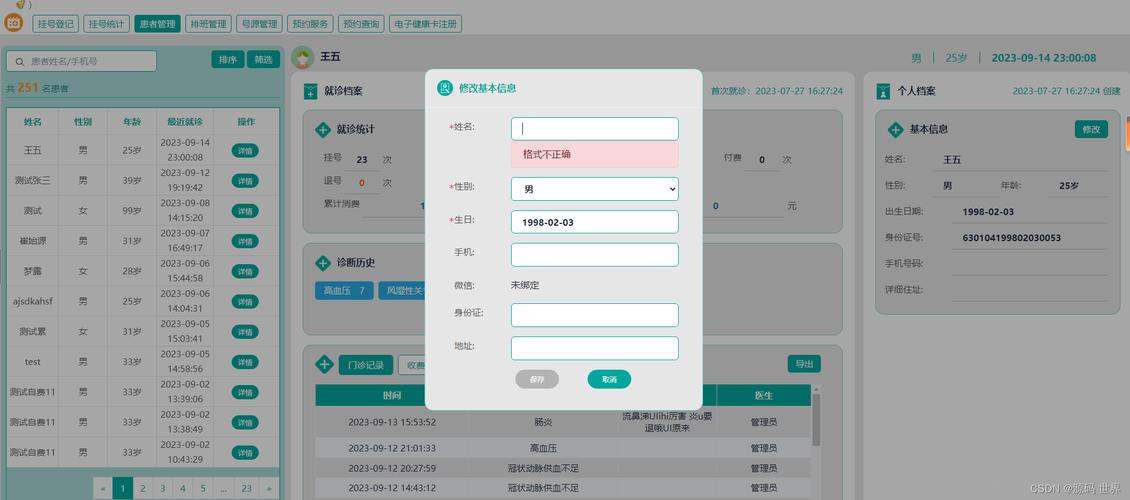This screenshot has width=1130, height=500.
Task: Open 详情 for patient 王五
Action: pyautogui.click(x=245, y=151)
